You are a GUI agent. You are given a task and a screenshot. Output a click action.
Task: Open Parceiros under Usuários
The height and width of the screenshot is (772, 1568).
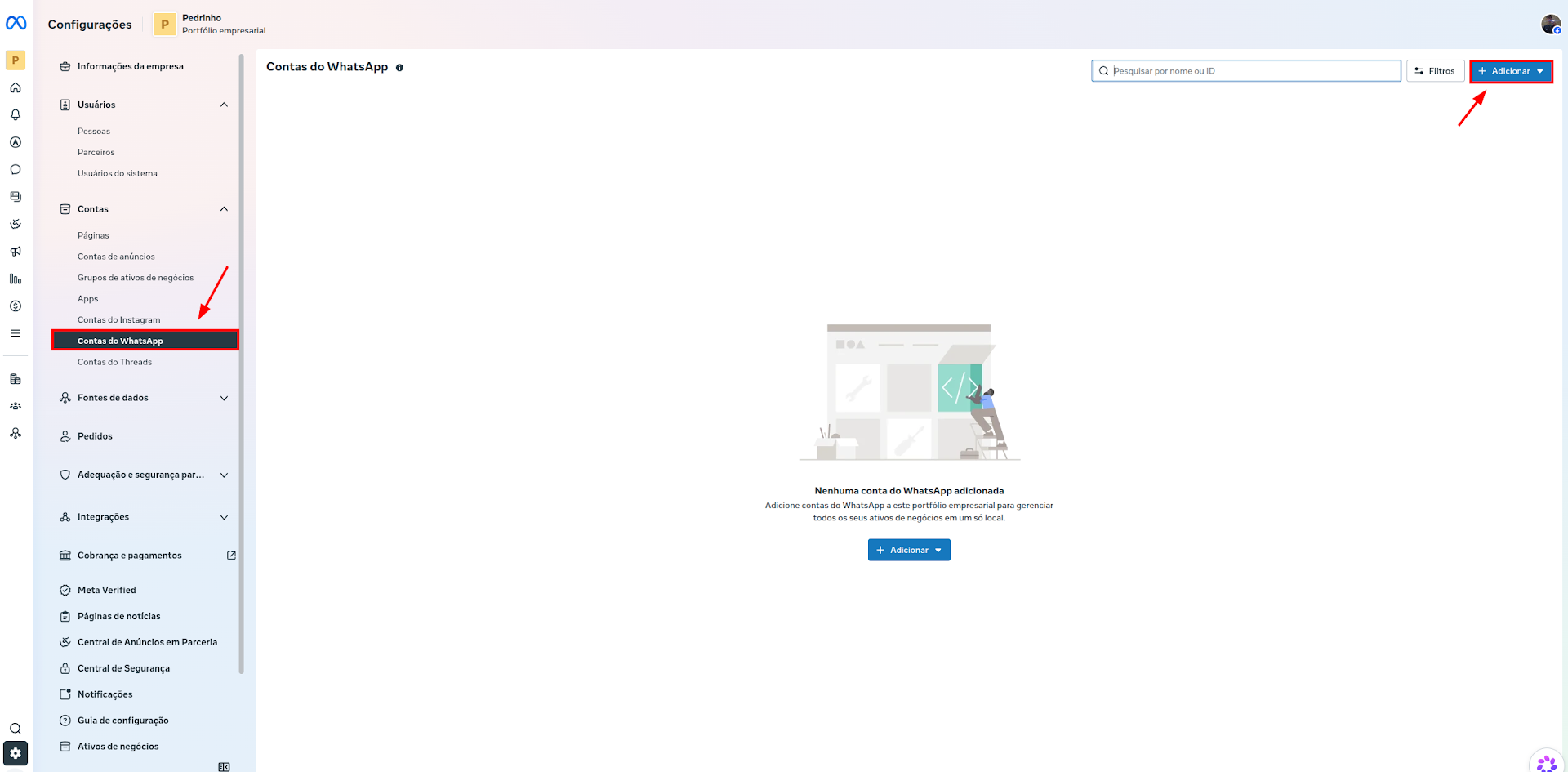(96, 153)
